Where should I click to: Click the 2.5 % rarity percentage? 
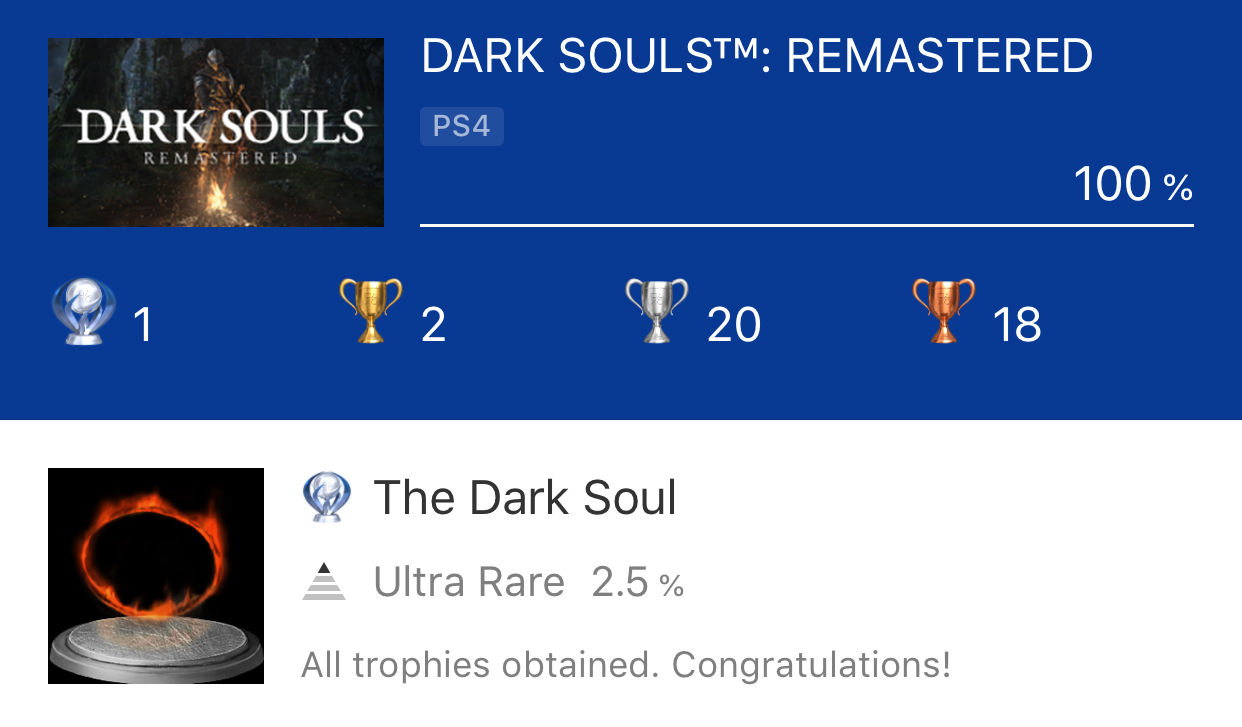637,582
